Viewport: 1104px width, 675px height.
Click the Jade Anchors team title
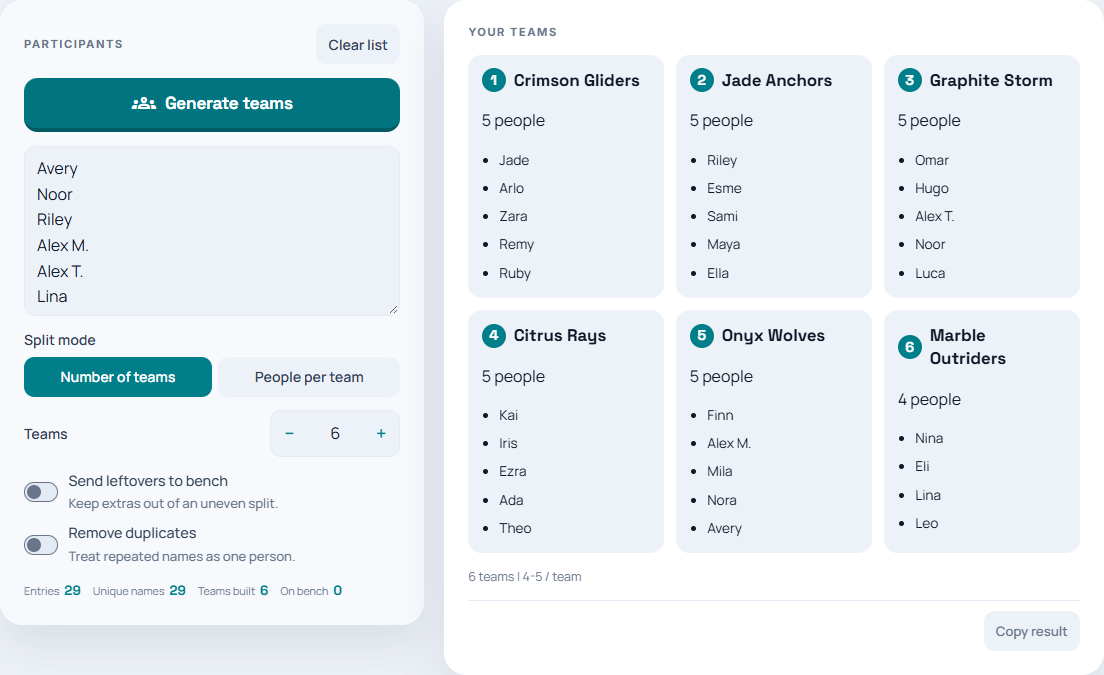(777, 80)
